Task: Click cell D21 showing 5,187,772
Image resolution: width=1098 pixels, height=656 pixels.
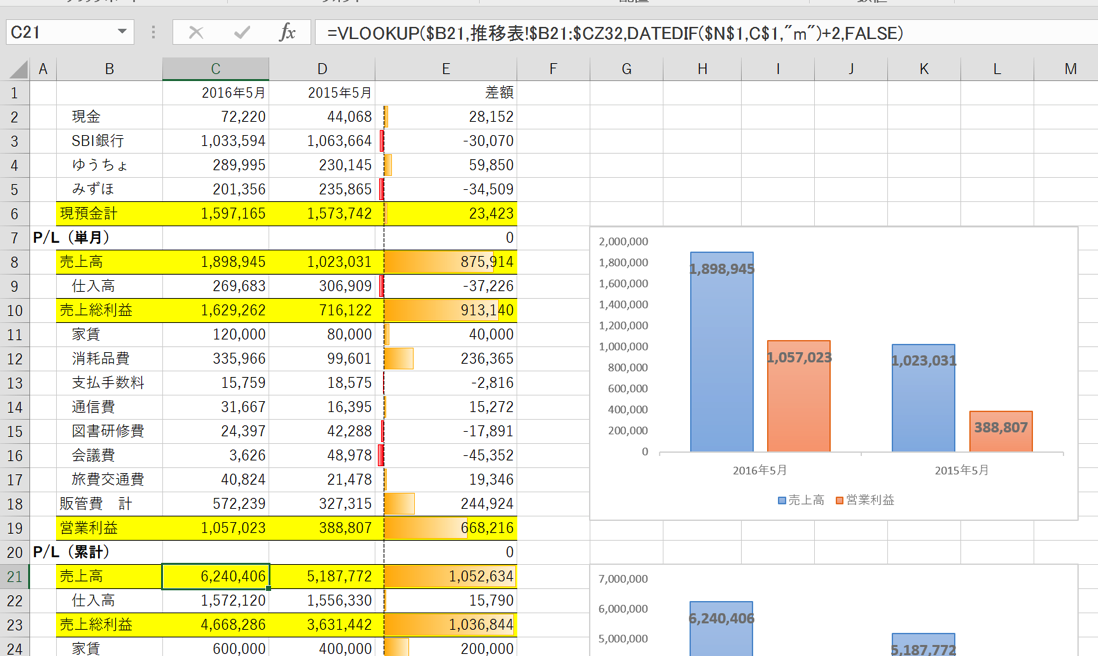Action: [322, 576]
